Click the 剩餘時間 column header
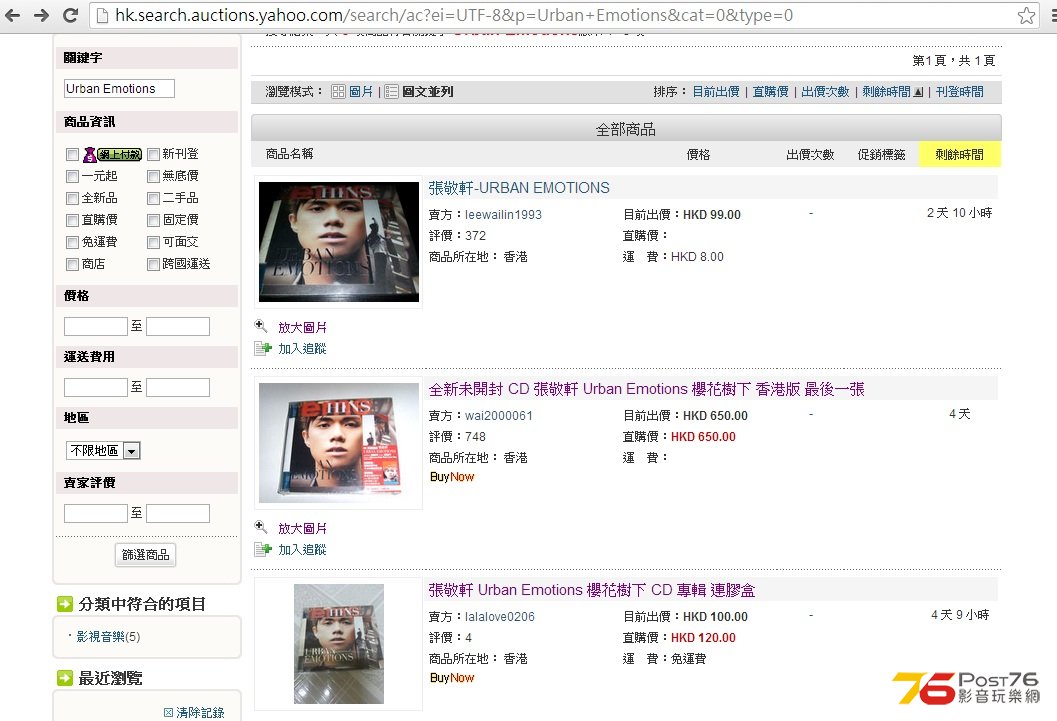 click(x=959, y=154)
